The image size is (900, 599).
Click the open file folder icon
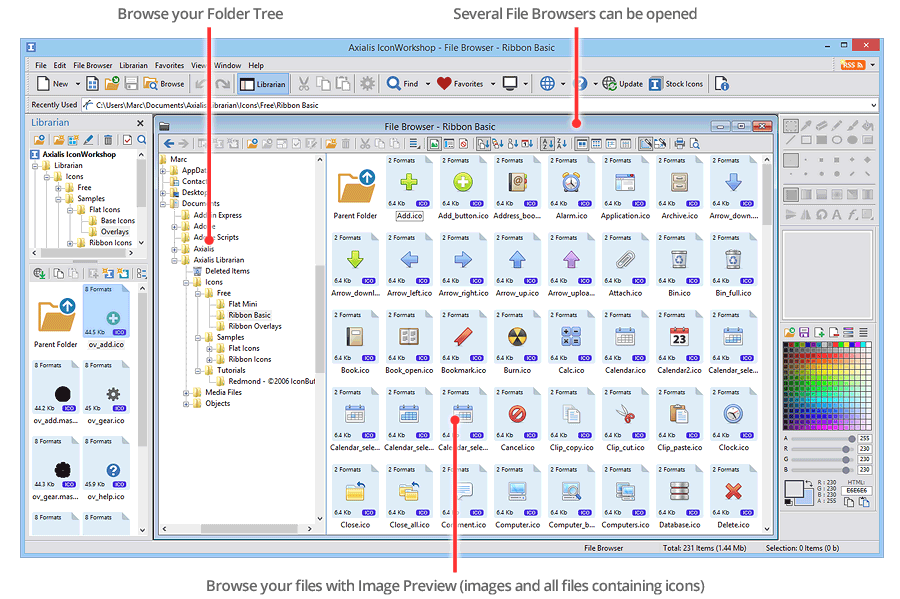tap(112, 84)
